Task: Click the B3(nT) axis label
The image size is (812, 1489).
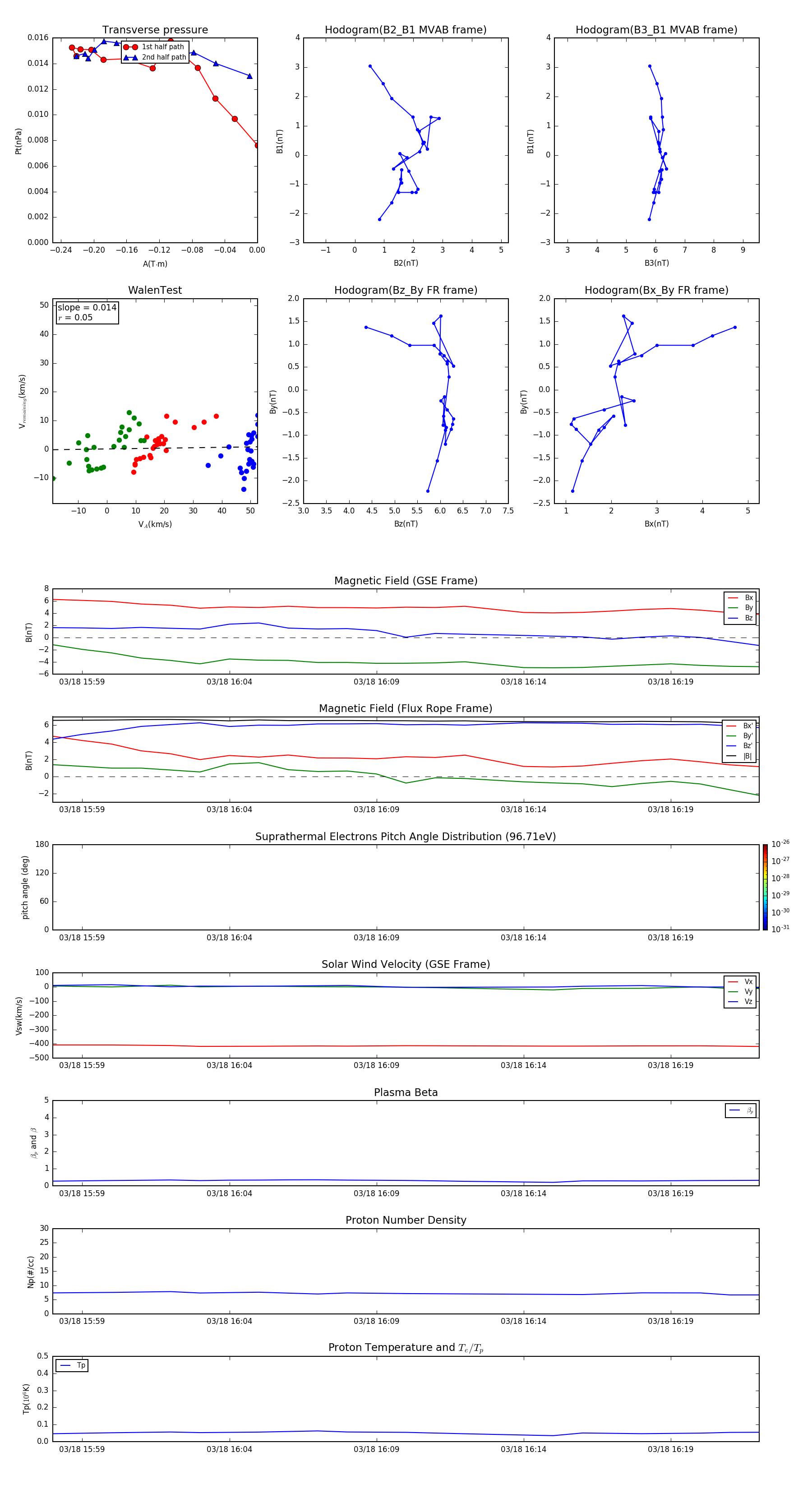Action: 656,264
